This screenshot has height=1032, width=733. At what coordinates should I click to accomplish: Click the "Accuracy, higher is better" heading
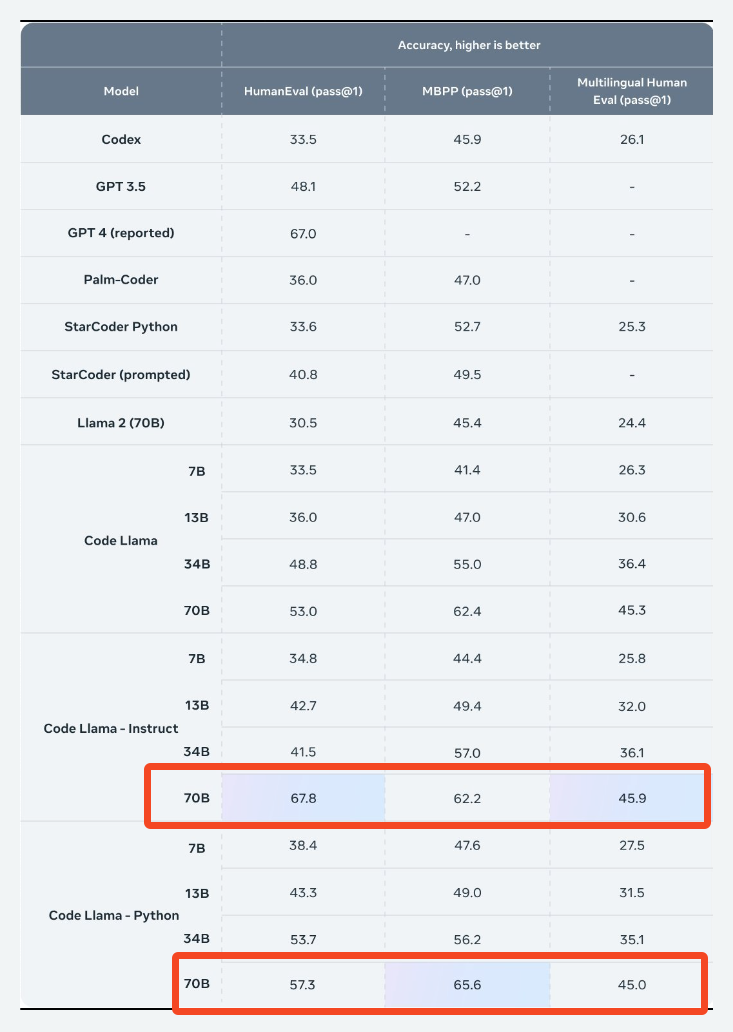tap(469, 45)
